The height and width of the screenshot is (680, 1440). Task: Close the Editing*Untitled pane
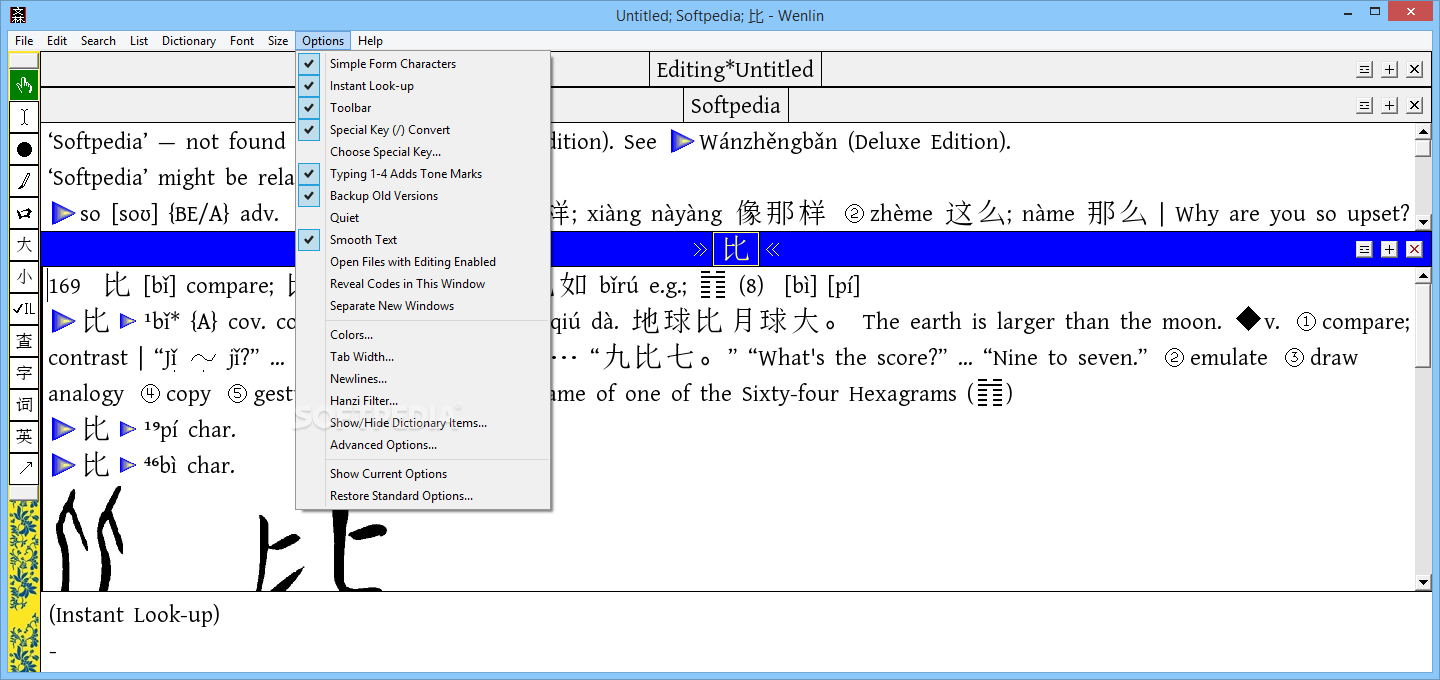(1414, 69)
